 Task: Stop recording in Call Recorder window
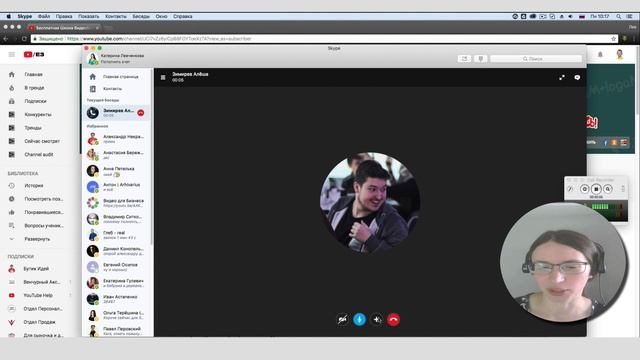596,189
